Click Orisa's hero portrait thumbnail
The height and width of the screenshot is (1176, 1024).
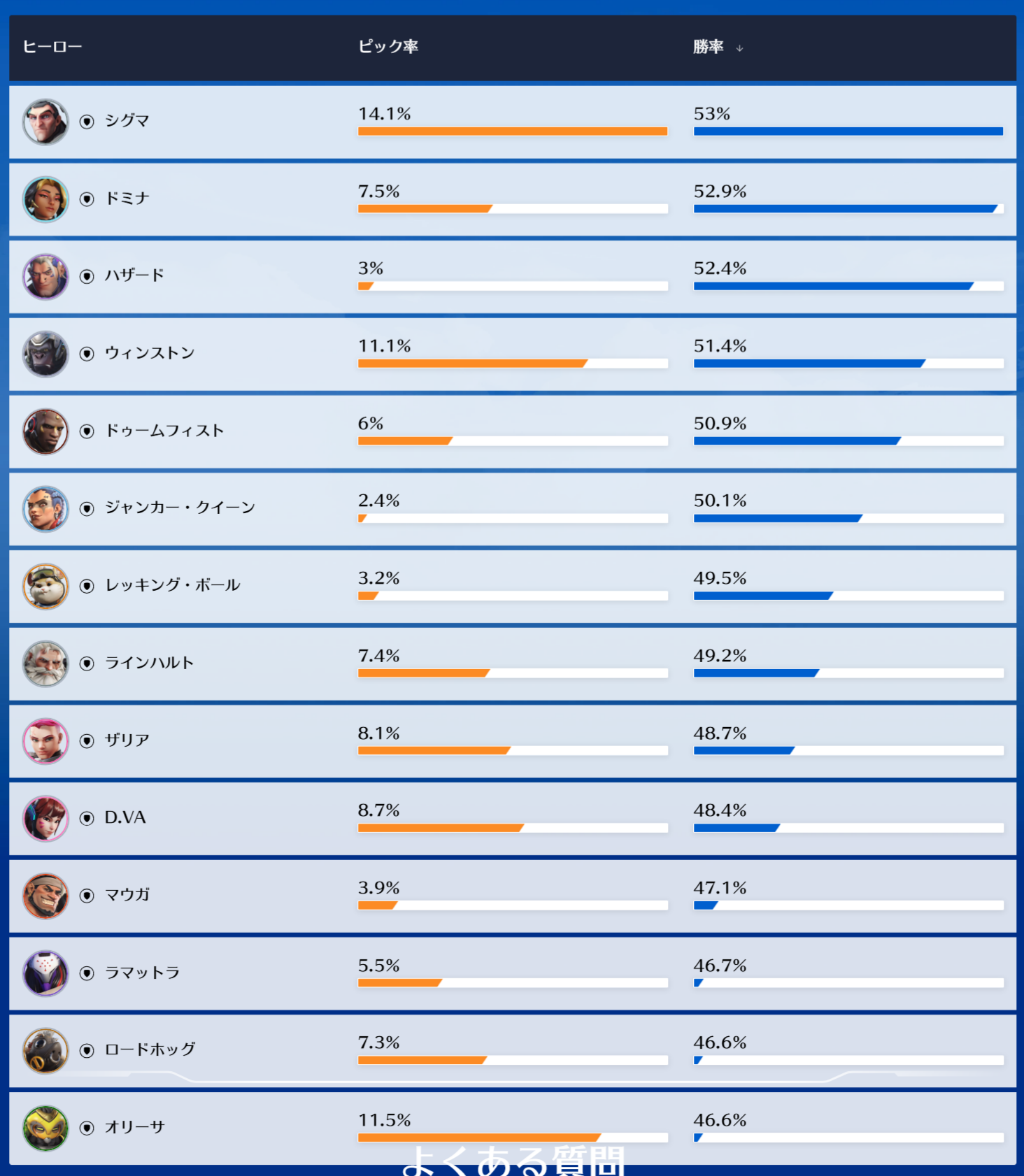(x=45, y=1128)
